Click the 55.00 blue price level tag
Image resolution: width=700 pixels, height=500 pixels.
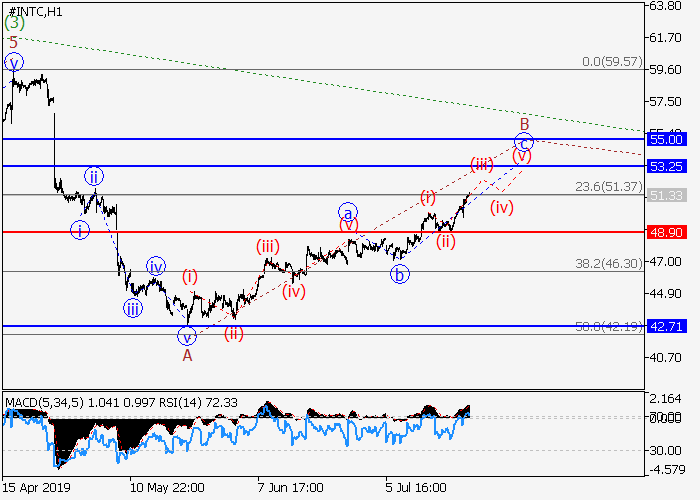(x=665, y=139)
